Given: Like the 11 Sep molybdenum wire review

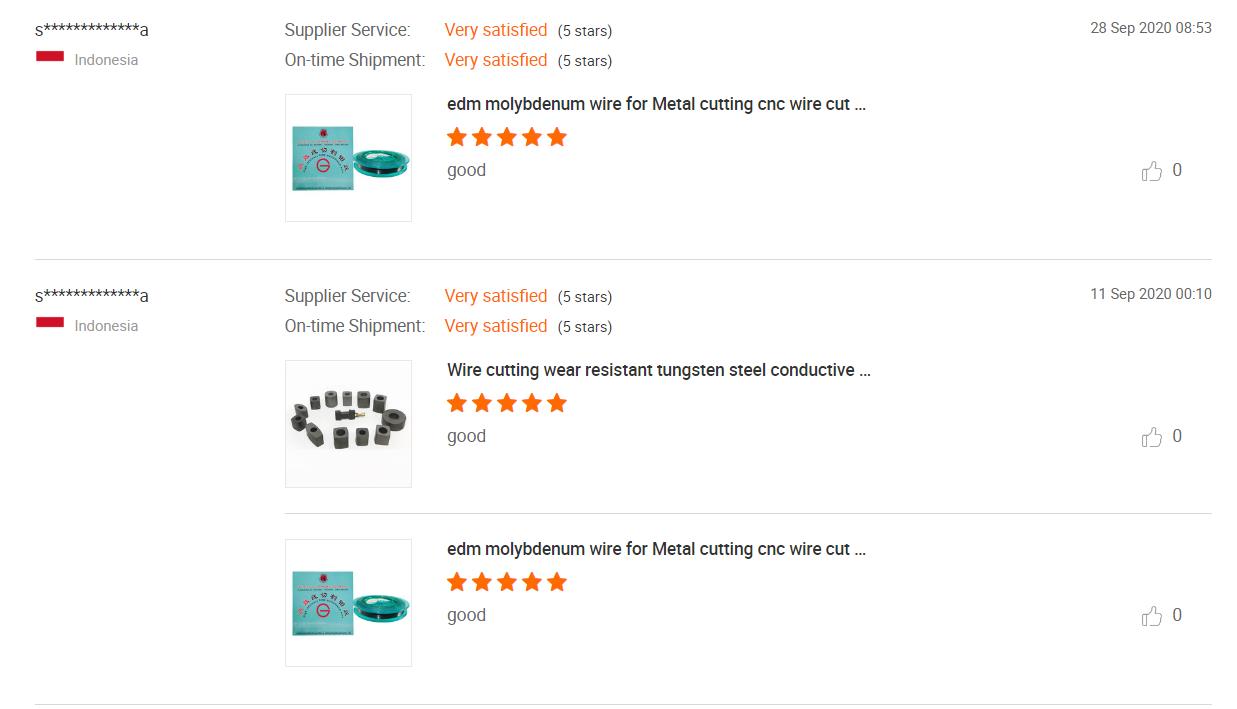Looking at the screenshot, I should coord(1152,616).
